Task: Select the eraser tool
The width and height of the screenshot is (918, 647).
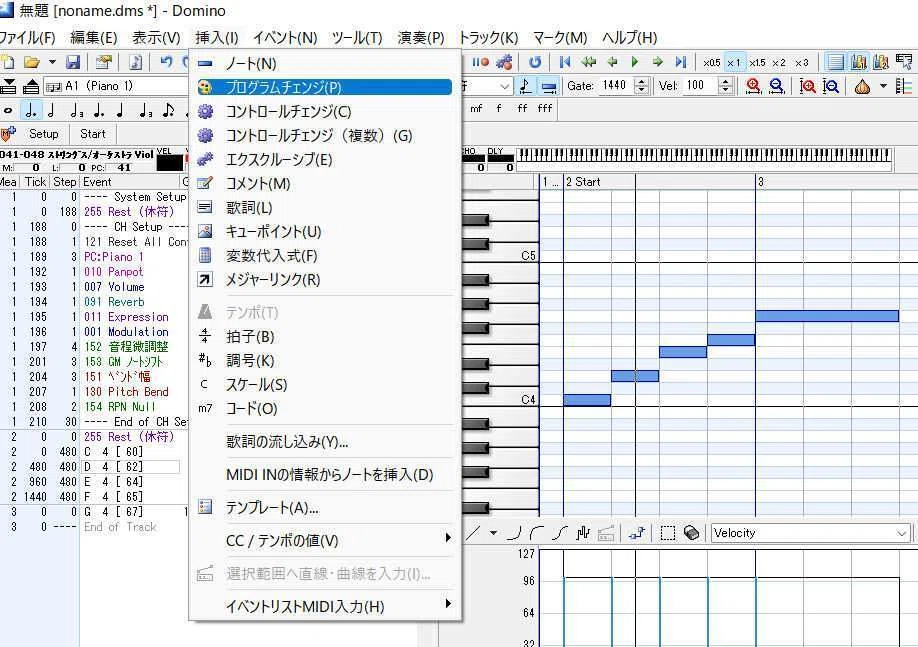Action: 691,533
